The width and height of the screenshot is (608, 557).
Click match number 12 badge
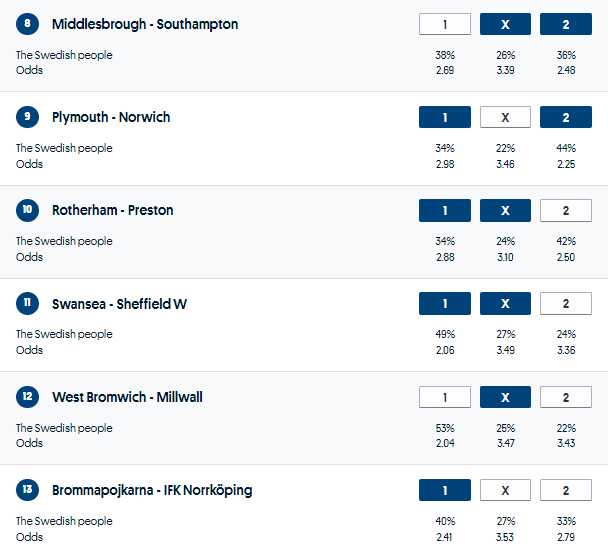[x=27, y=397]
